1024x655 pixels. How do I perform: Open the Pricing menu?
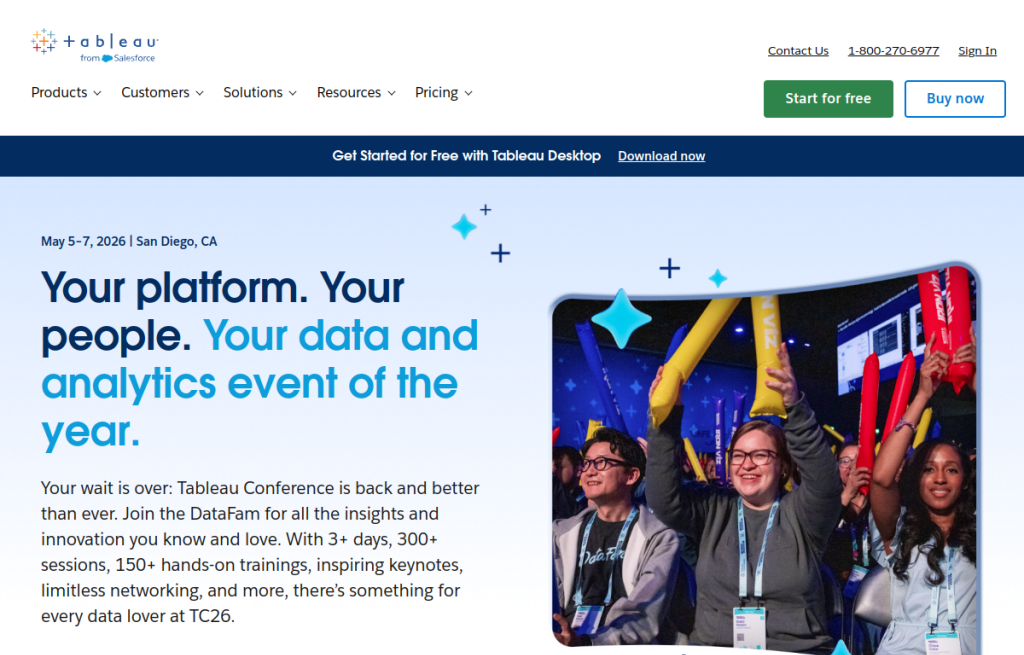[443, 92]
